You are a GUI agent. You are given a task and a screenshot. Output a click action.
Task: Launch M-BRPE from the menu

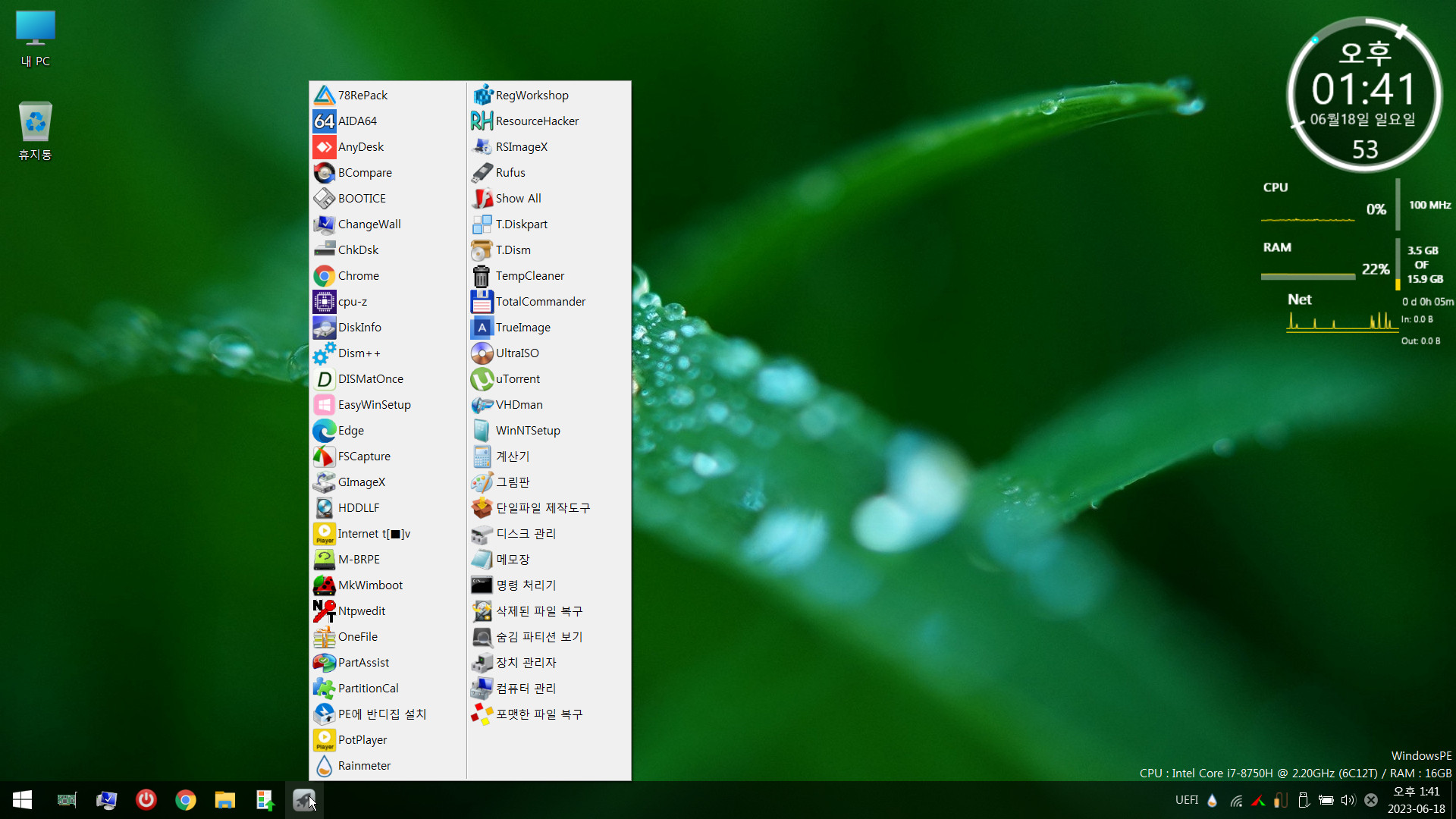coord(388,560)
